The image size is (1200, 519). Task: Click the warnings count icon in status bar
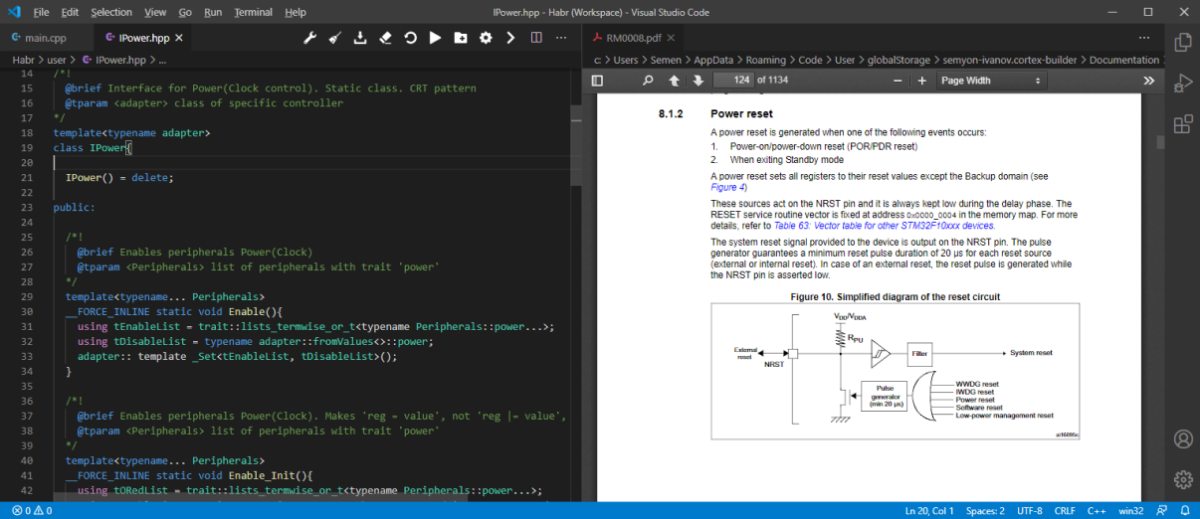coord(39,510)
